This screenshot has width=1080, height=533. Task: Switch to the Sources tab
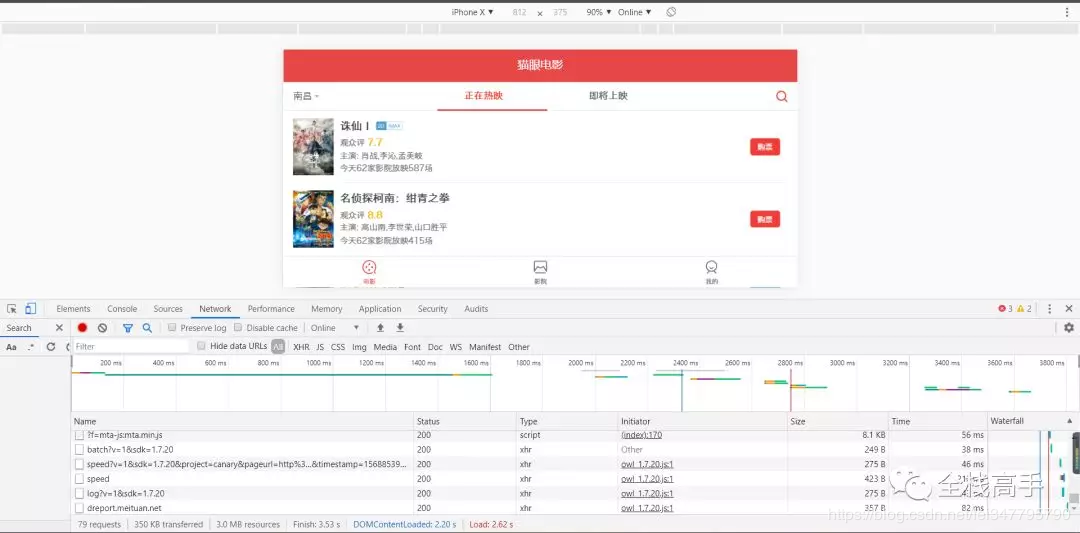click(168, 309)
